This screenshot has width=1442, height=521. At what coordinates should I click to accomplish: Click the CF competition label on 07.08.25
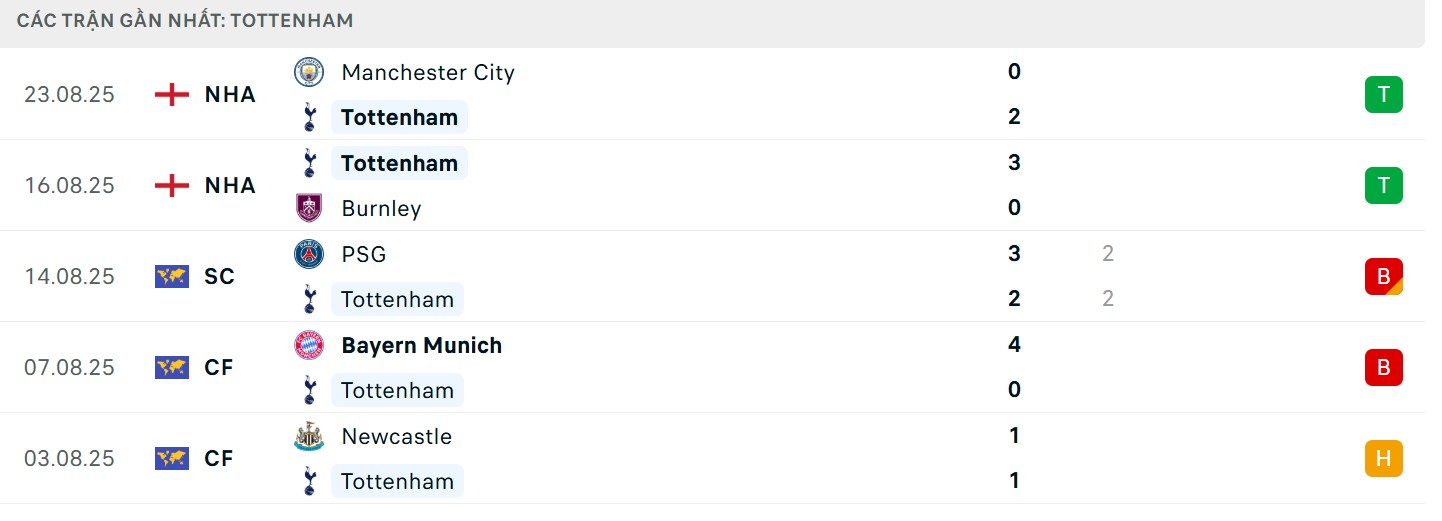coord(219,367)
